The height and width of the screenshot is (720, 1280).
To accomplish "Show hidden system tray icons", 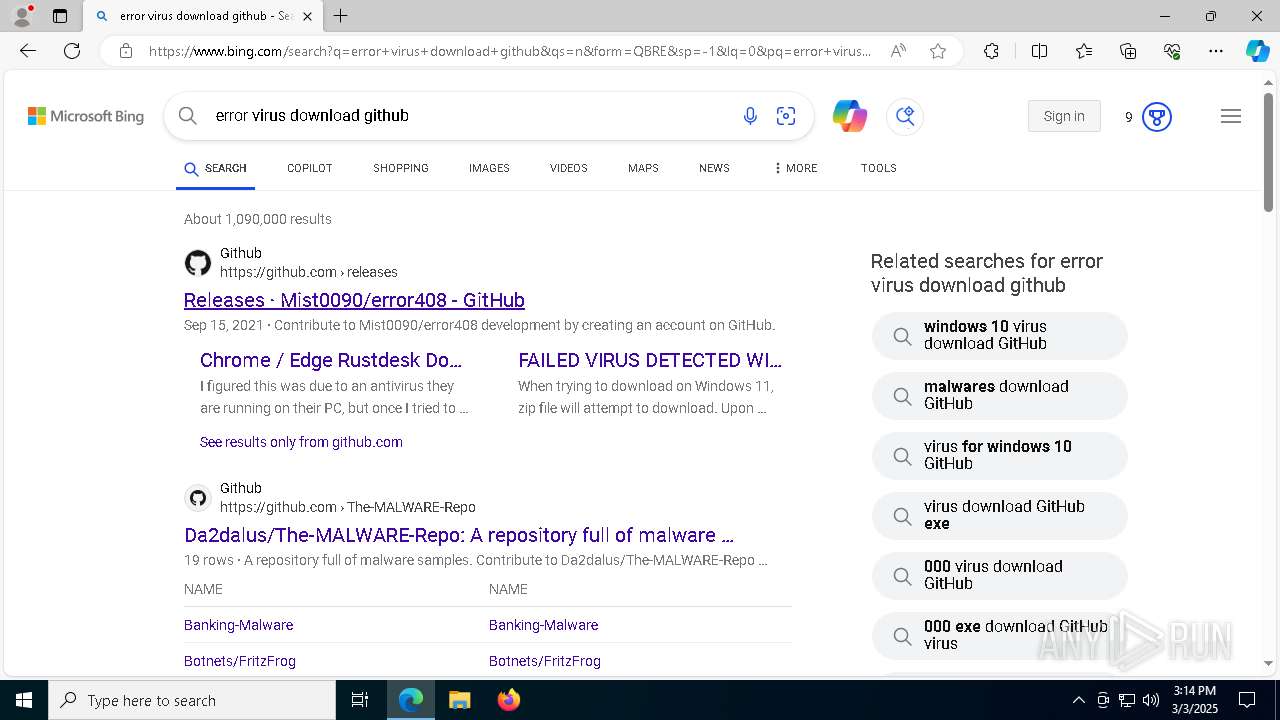I will coord(1078,700).
